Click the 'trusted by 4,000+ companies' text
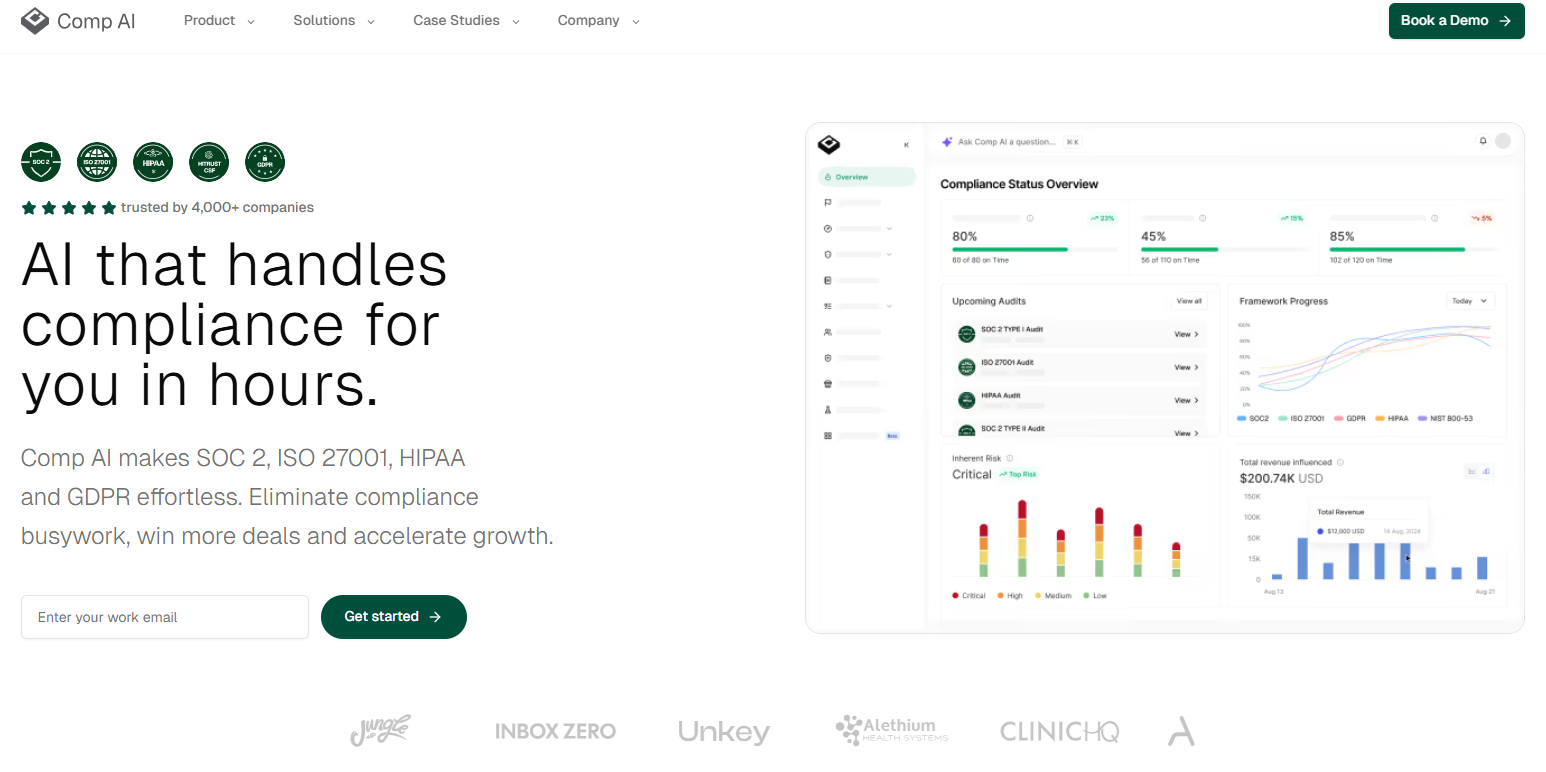This screenshot has height=772, width=1546. [x=217, y=208]
